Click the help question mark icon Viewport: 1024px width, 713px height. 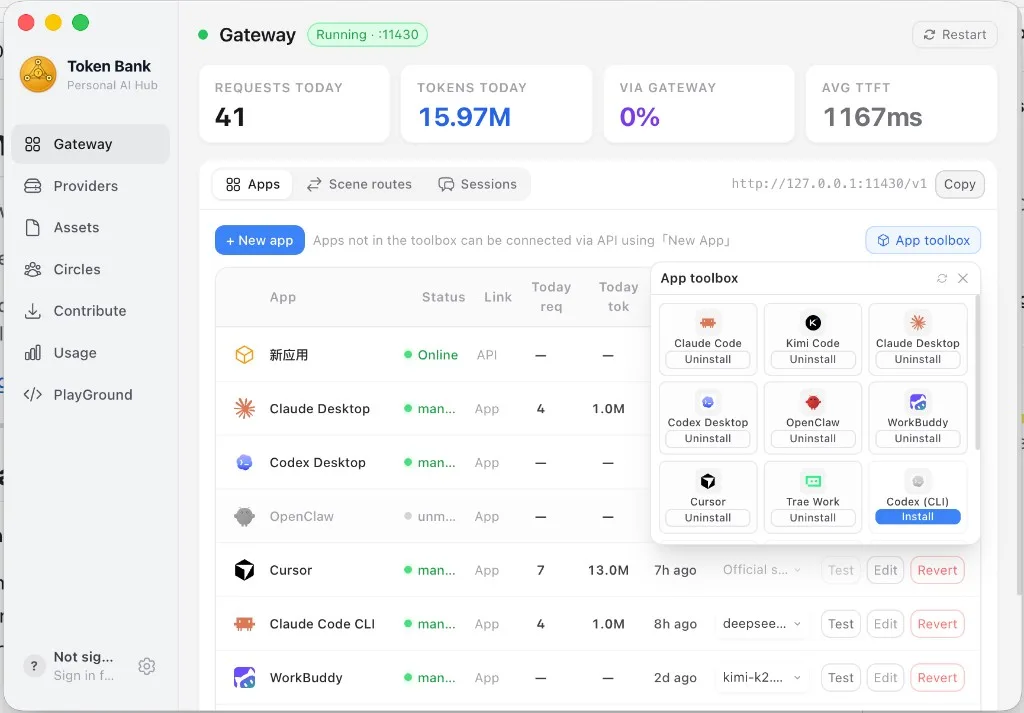point(34,666)
